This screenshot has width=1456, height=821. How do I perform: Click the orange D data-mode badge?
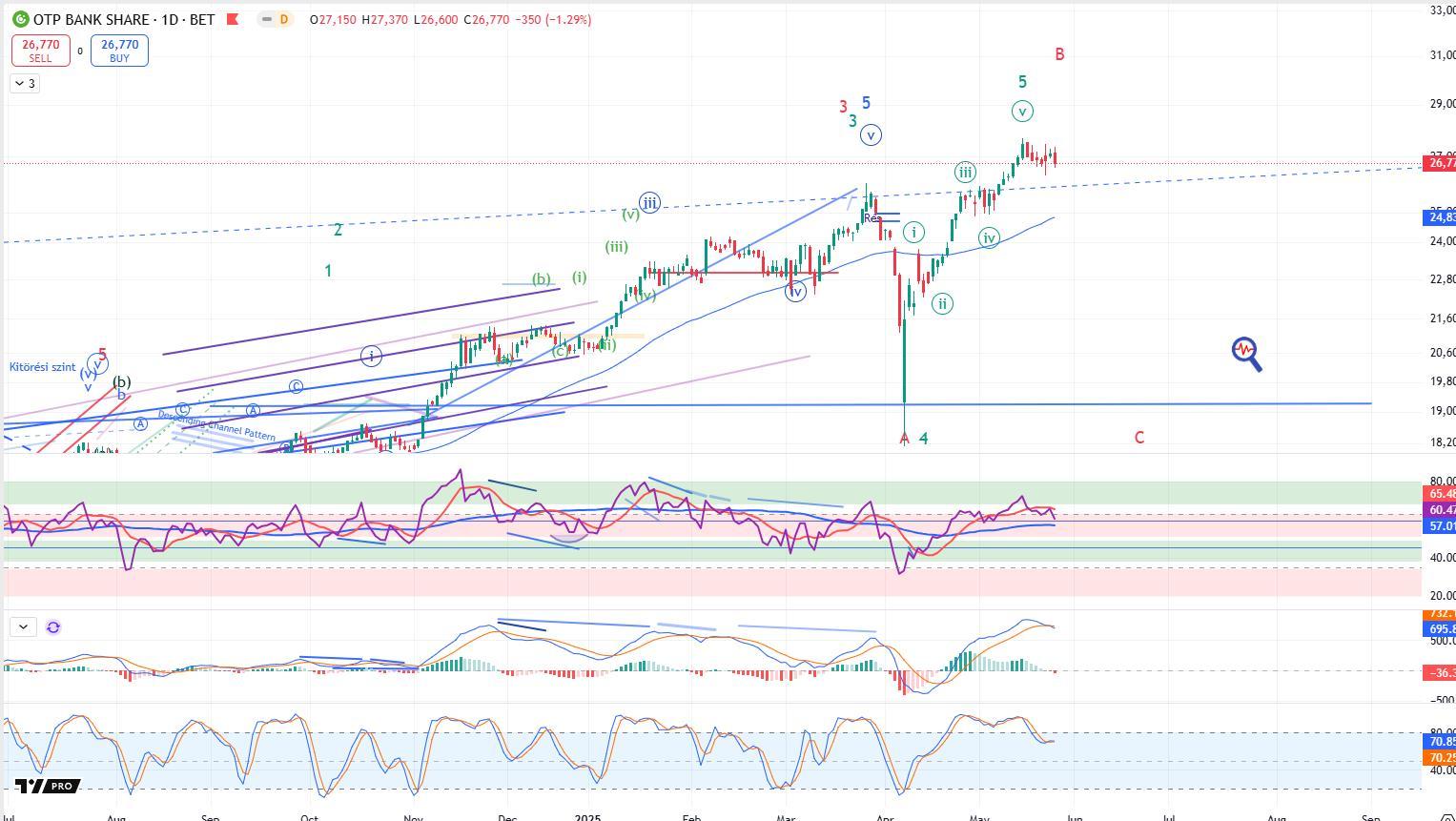point(283,19)
